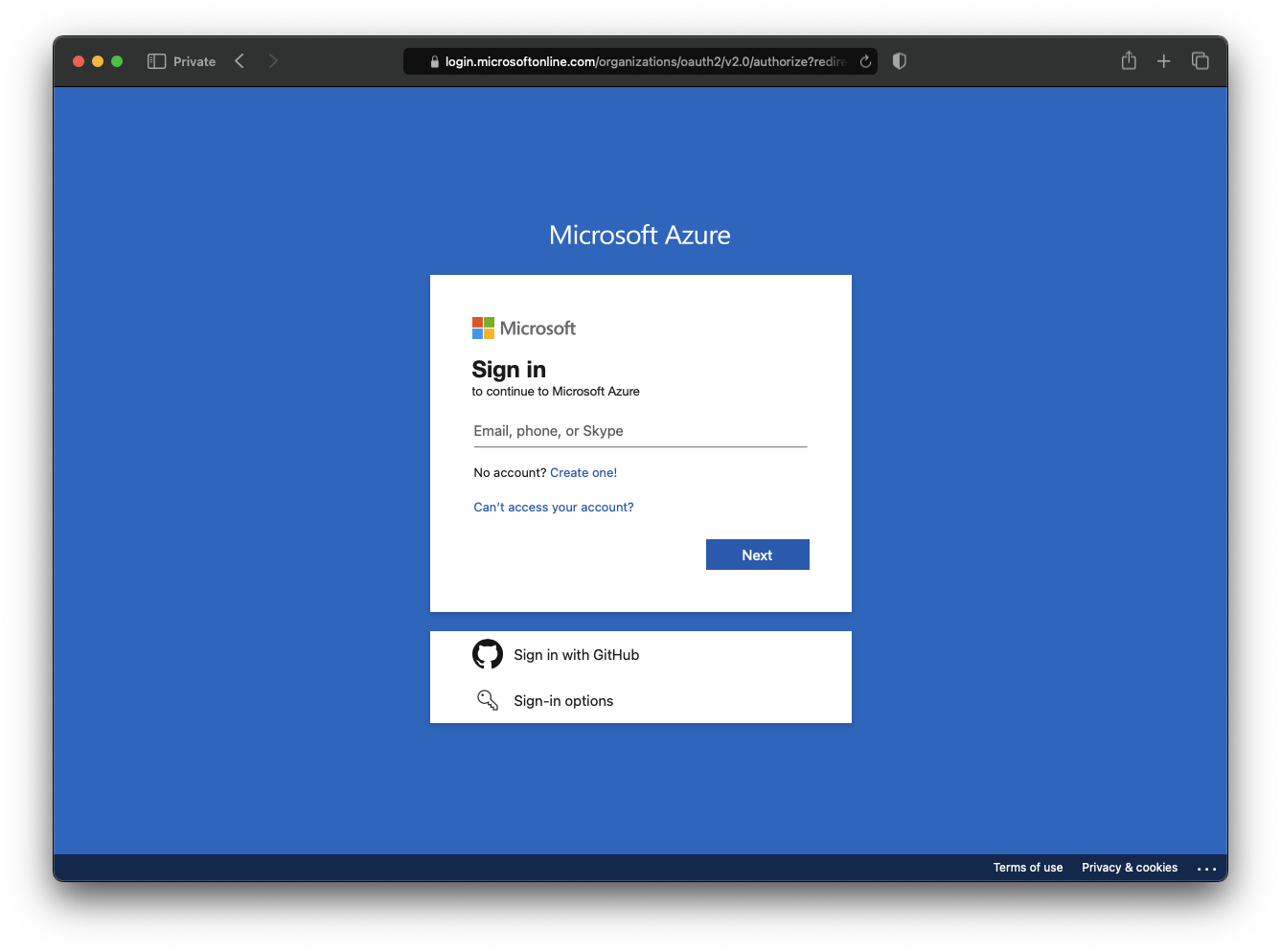Click the lock icon in address bar
The height and width of the screenshot is (952, 1281).
435,61
